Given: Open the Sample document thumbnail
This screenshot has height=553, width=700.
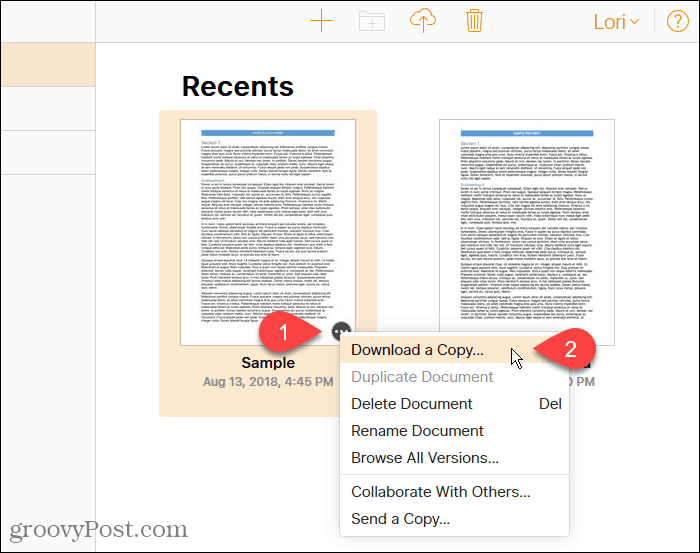Looking at the screenshot, I should [268, 232].
